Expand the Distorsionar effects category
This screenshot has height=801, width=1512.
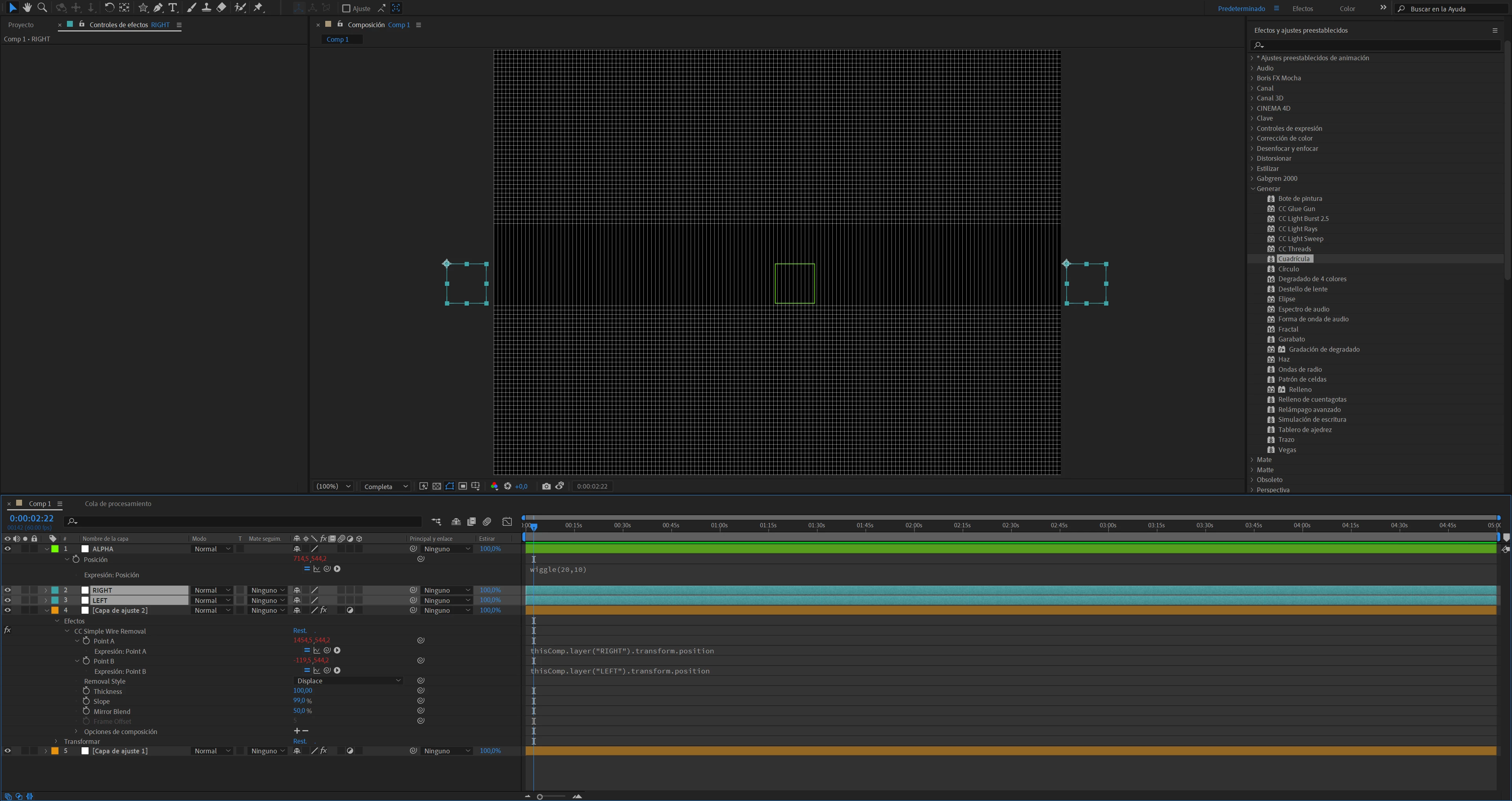1252,159
